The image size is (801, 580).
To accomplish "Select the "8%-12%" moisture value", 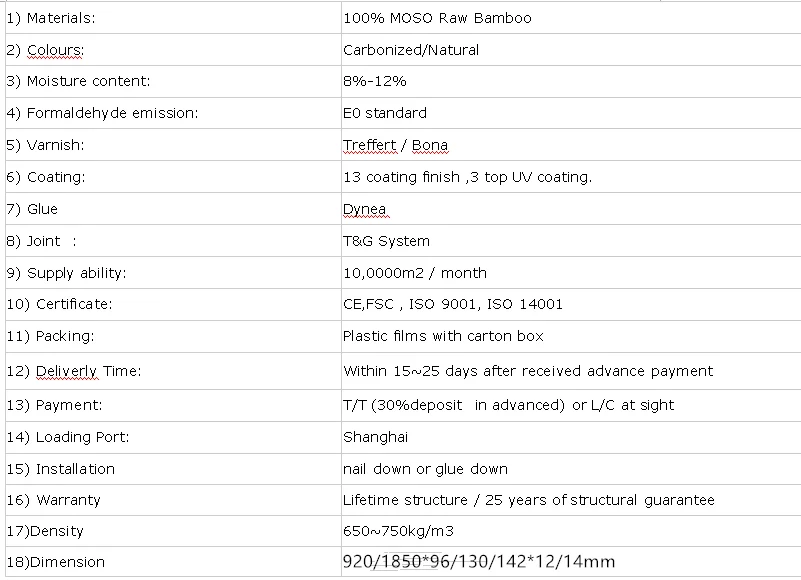I will pos(374,81).
